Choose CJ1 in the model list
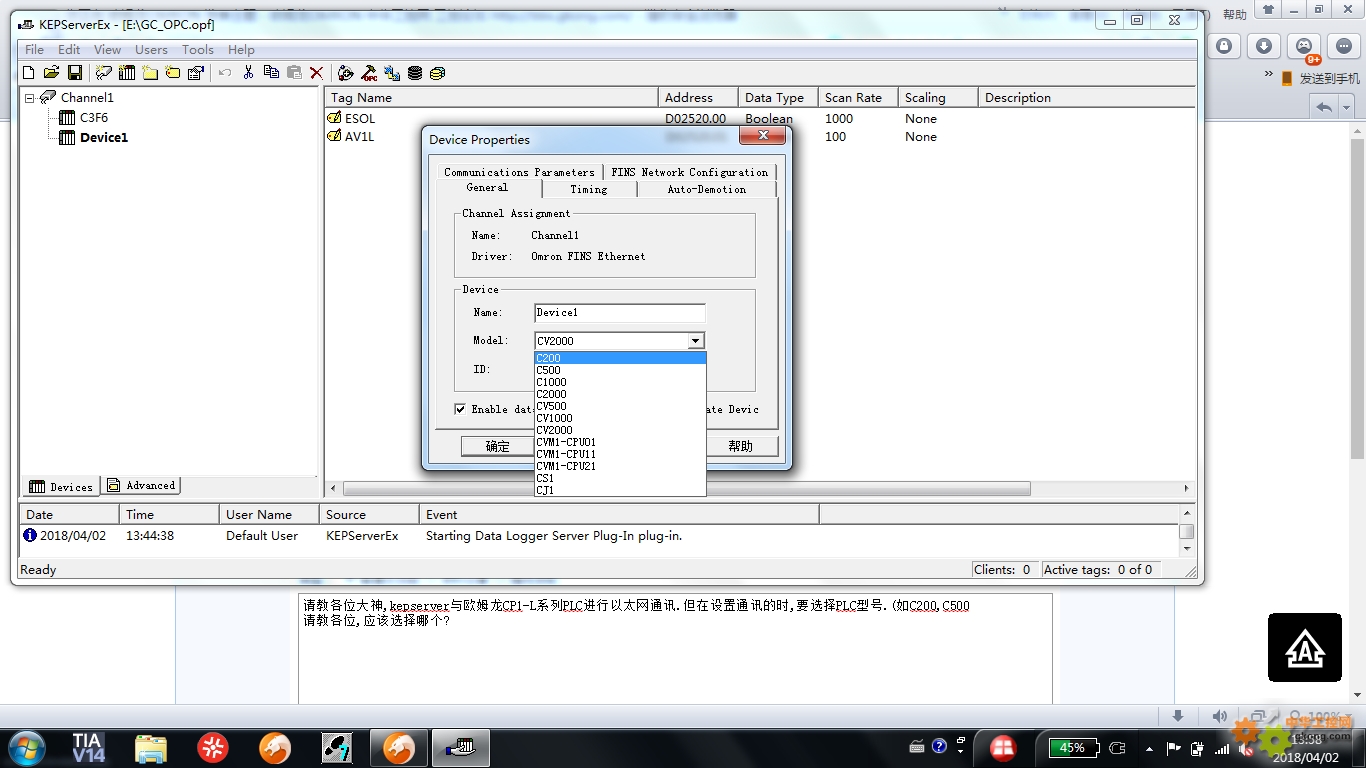Viewport: 1366px width, 768px height. tap(620, 490)
